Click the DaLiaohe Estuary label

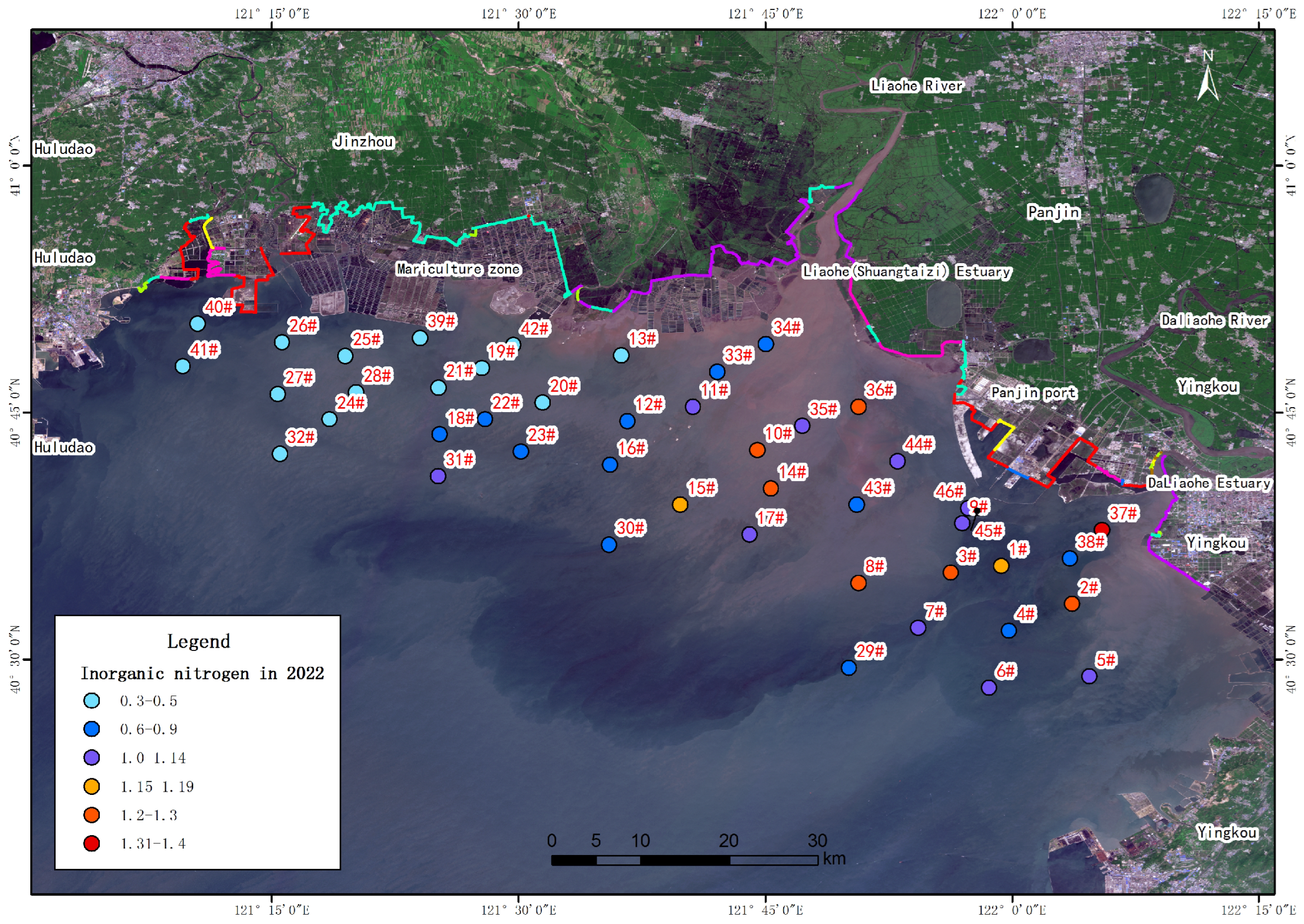[x=1209, y=483]
